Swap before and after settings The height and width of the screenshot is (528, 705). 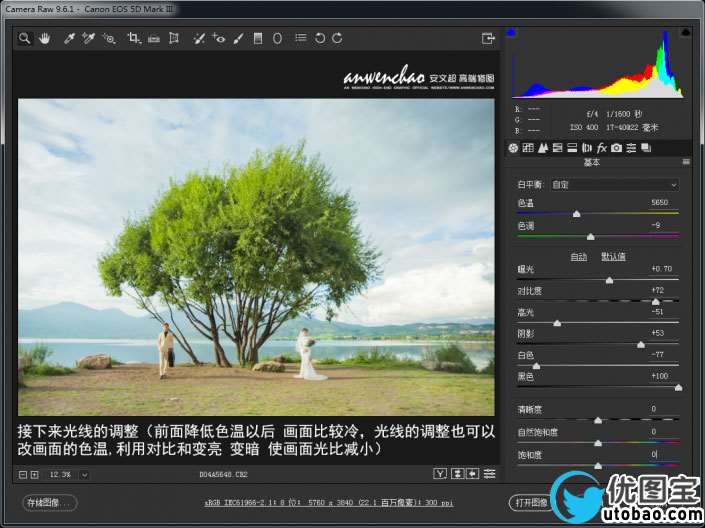click(x=457, y=474)
